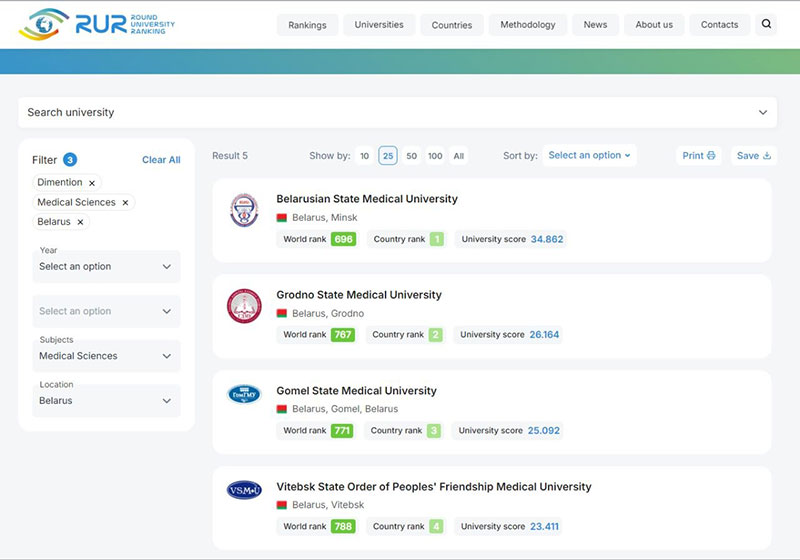Click world rank badge 767

coord(342,335)
